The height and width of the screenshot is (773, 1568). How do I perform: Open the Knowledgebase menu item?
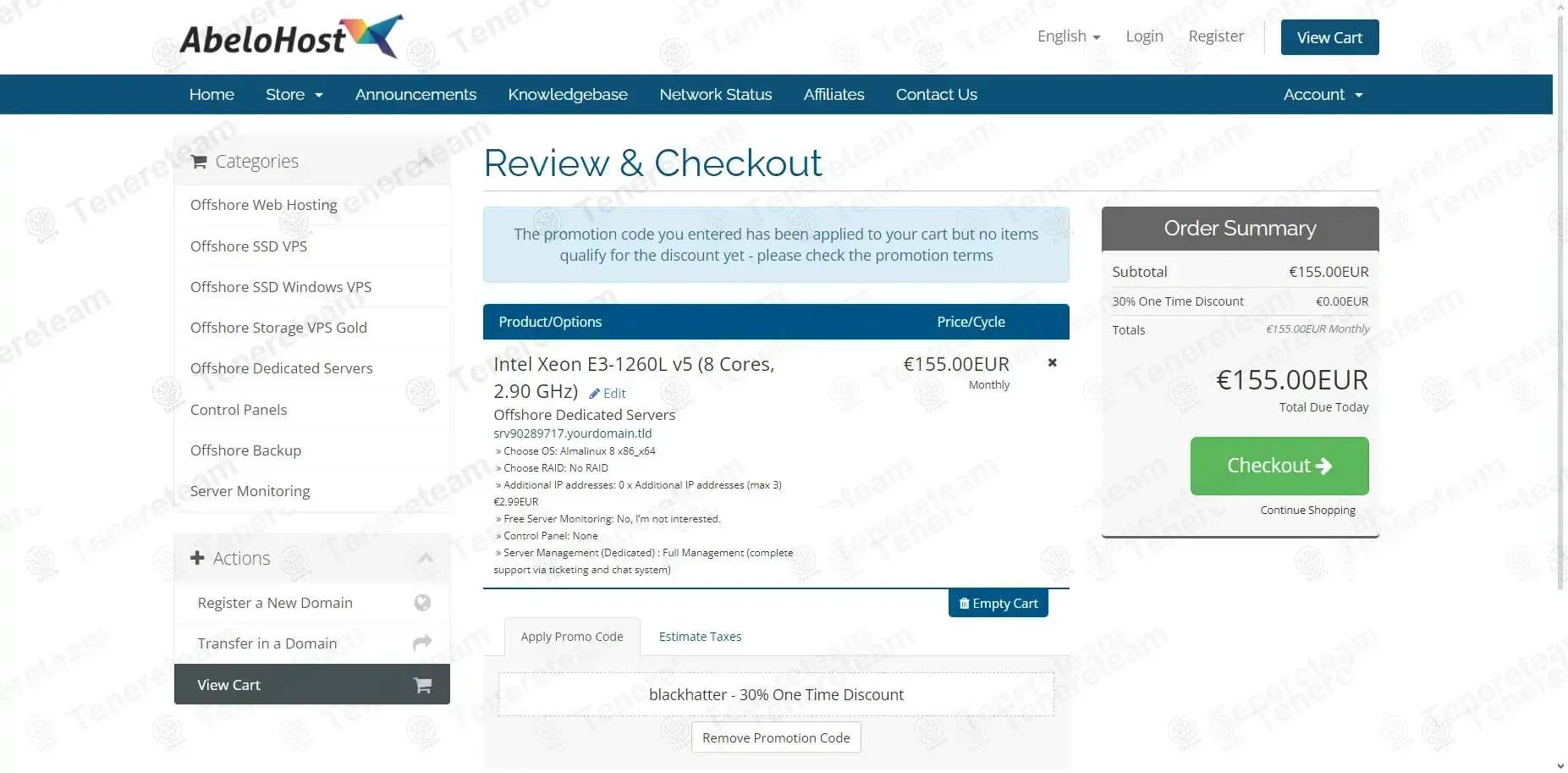568,95
